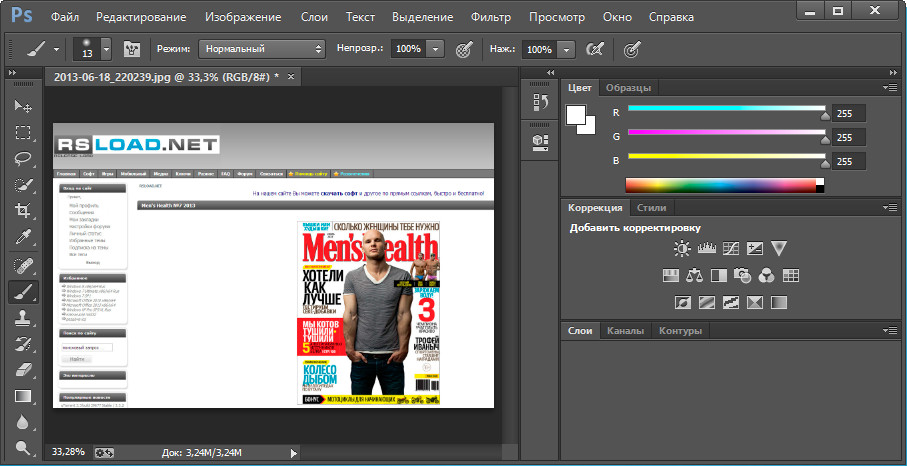
Task: Select the Spot Healing Brush tool
Action: (23, 265)
